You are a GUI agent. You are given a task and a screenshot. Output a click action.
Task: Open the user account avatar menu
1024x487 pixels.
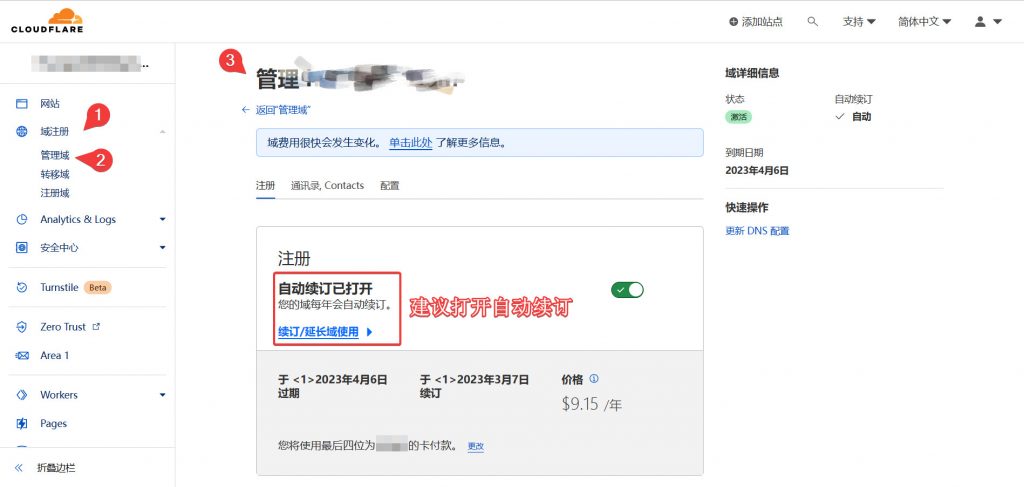pyautogui.click(x=987, y=22)
